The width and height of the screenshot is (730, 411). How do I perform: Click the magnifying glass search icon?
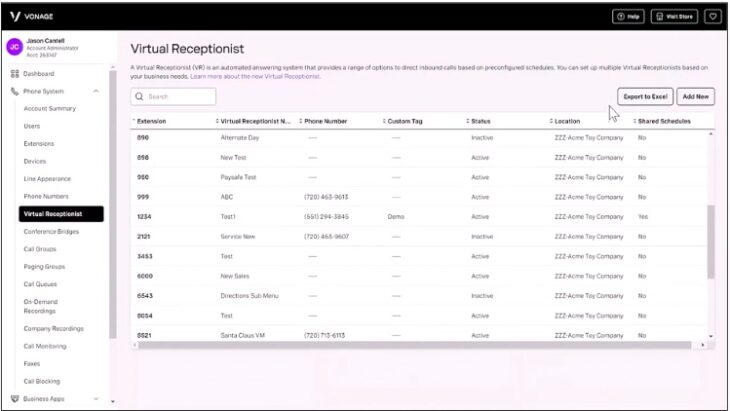(139, 97)
